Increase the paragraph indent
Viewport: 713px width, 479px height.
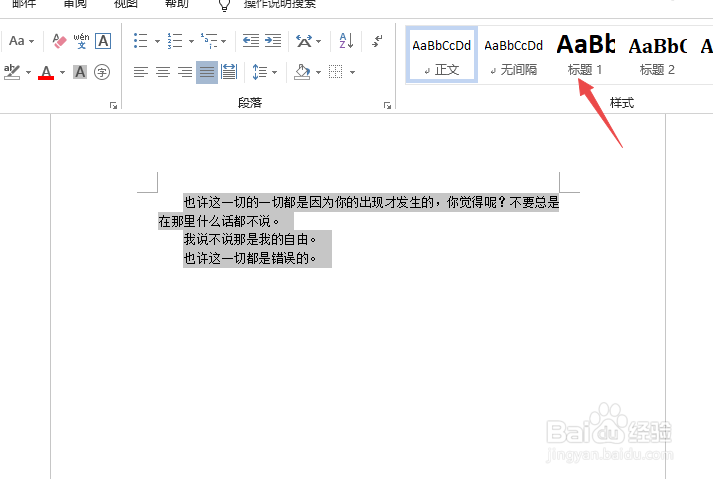point(273,41)
